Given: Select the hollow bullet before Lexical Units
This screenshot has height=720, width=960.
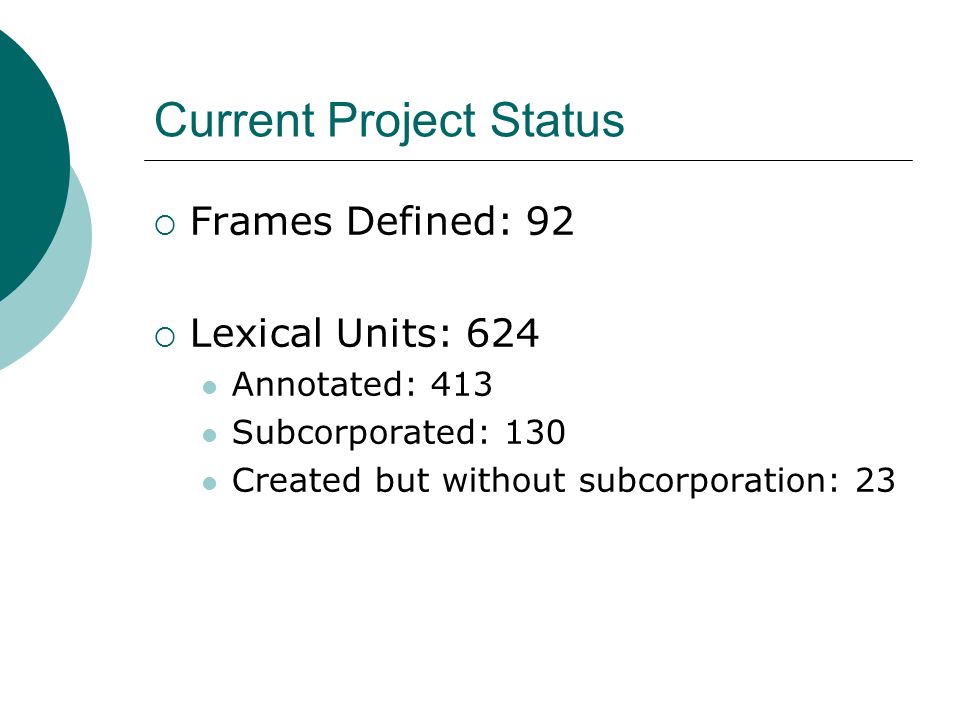Looking at the screenshot, I should point(165,337).
